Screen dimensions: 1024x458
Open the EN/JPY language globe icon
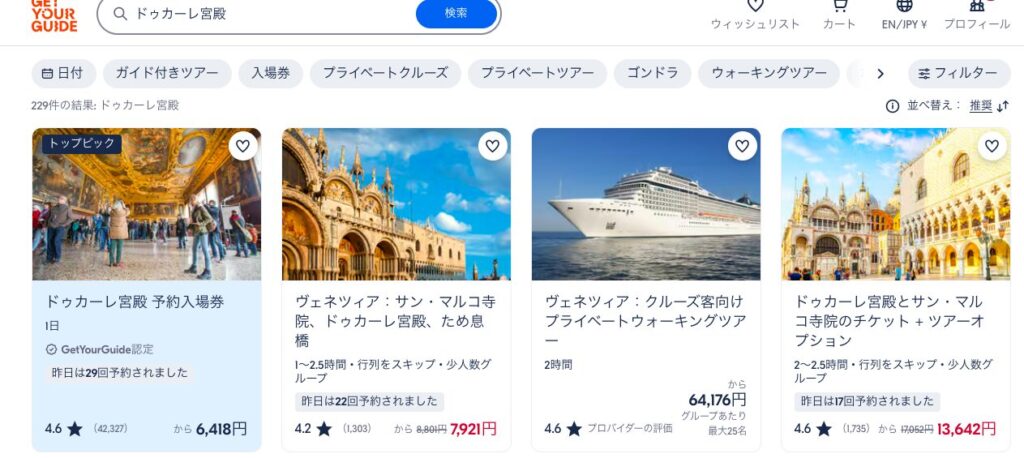point(904,5)
